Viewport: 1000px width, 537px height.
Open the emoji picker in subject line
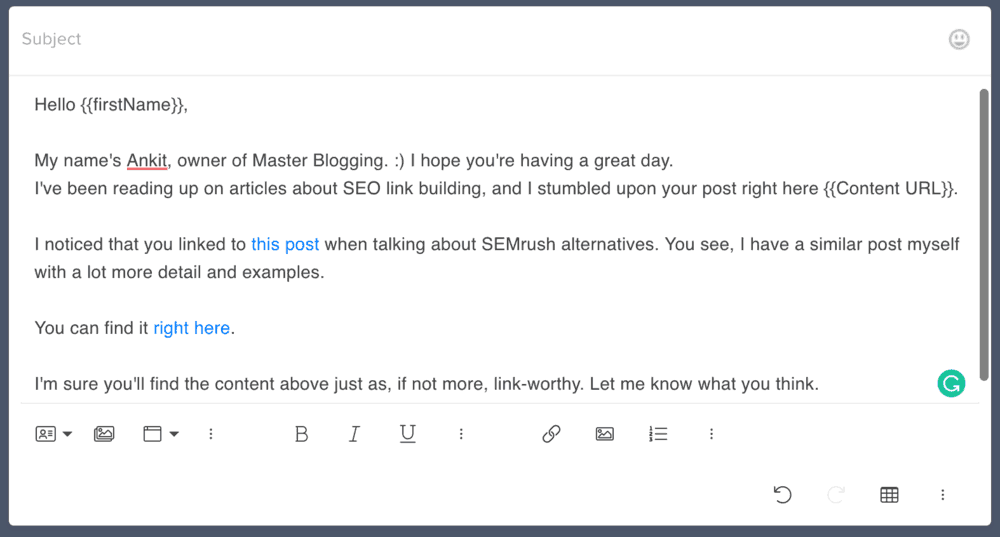(x=959, y=40)
